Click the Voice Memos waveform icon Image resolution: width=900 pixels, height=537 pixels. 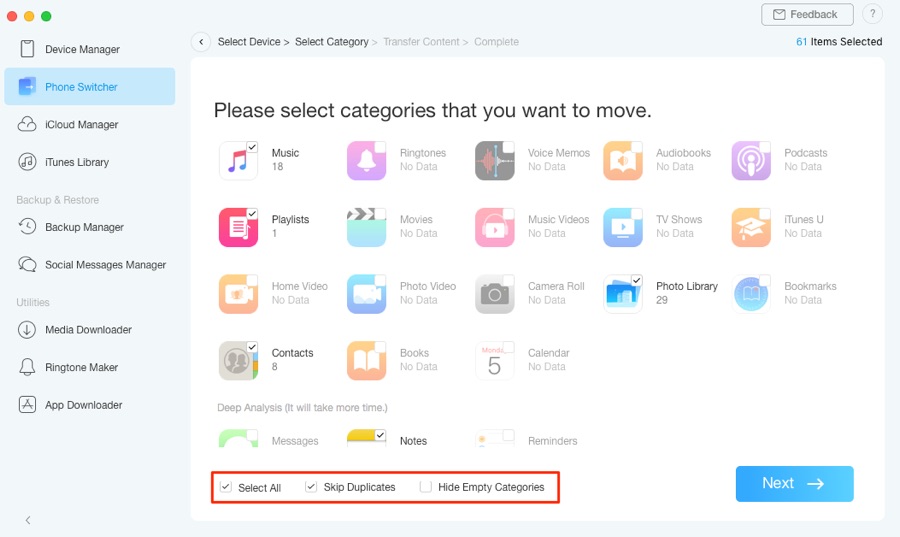494,161
